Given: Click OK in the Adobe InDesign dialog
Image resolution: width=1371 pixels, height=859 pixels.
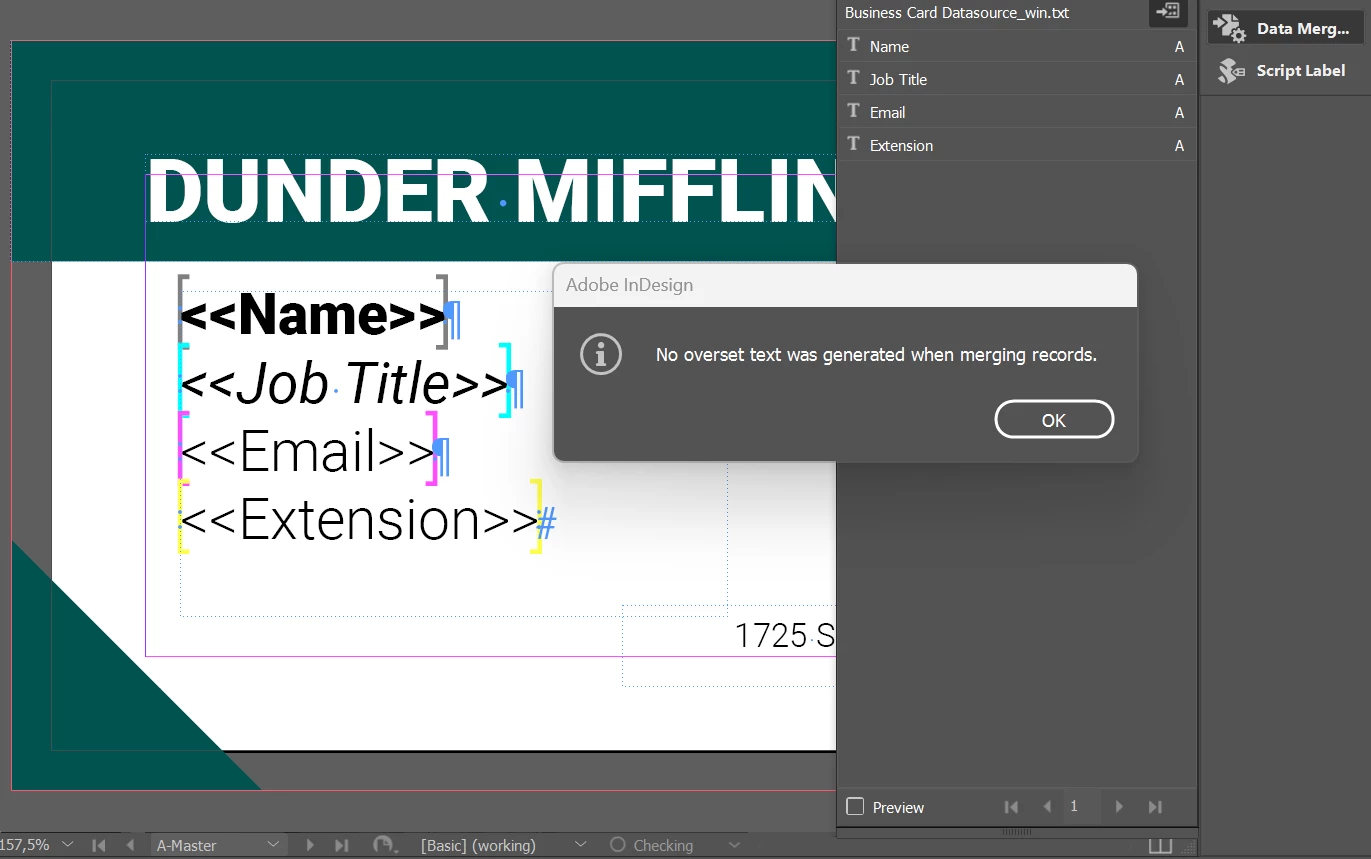Looking at the screenshot, I should click(1054, 420).
